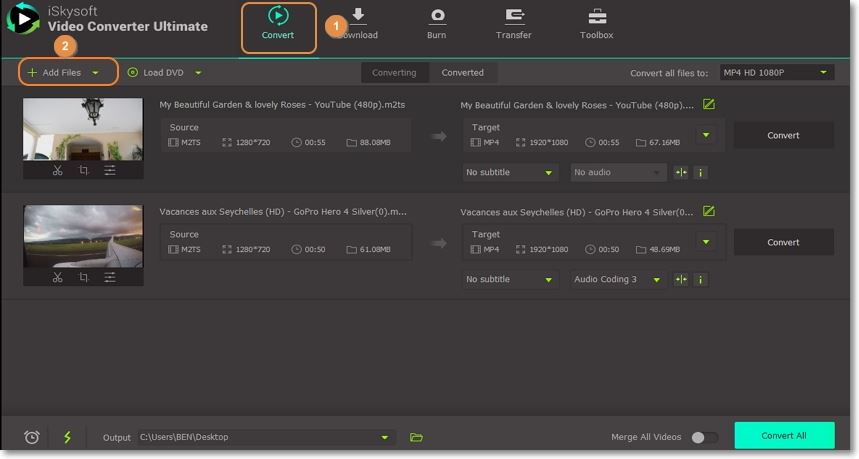Image resolution: width=859 pixels, height=459 pixels.
Task: Show media info for Vacances aux Seychelles video
Action: click(700, 279)
